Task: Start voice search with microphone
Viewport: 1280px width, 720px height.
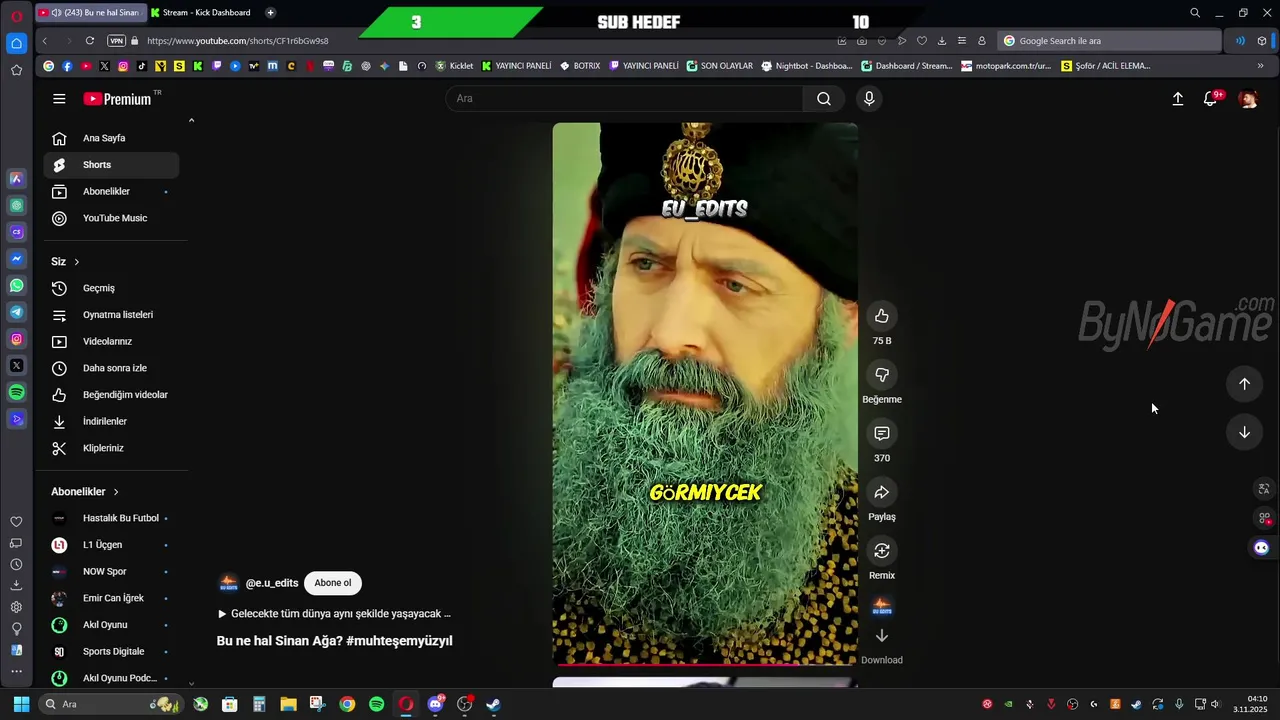Action: tap(869, 98)
